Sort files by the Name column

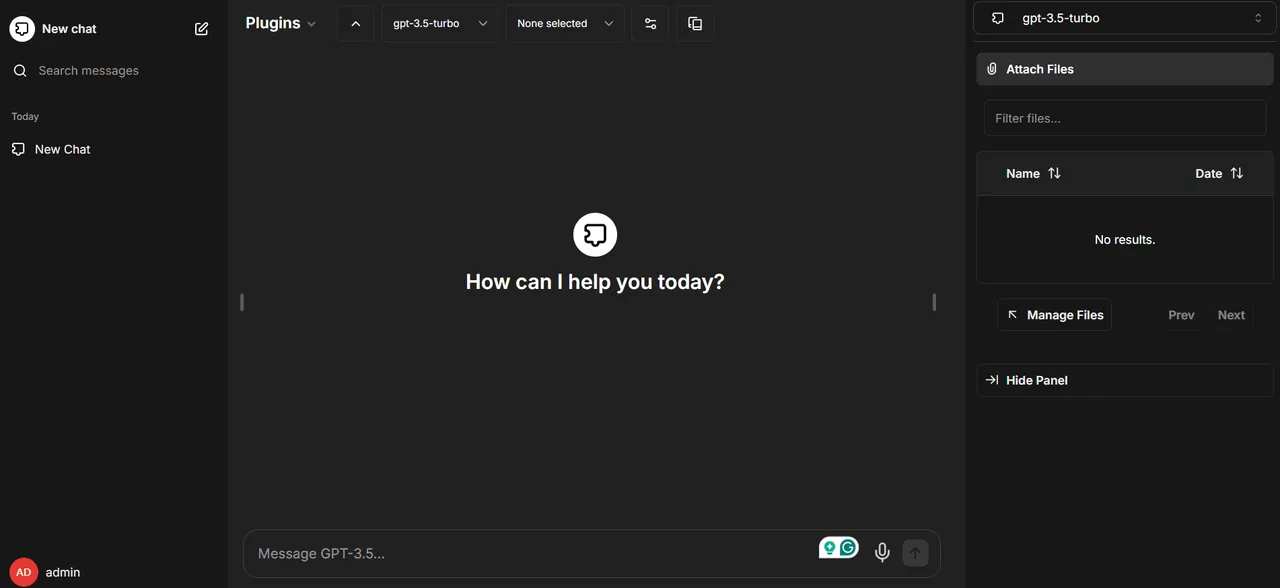(1033, 173)
